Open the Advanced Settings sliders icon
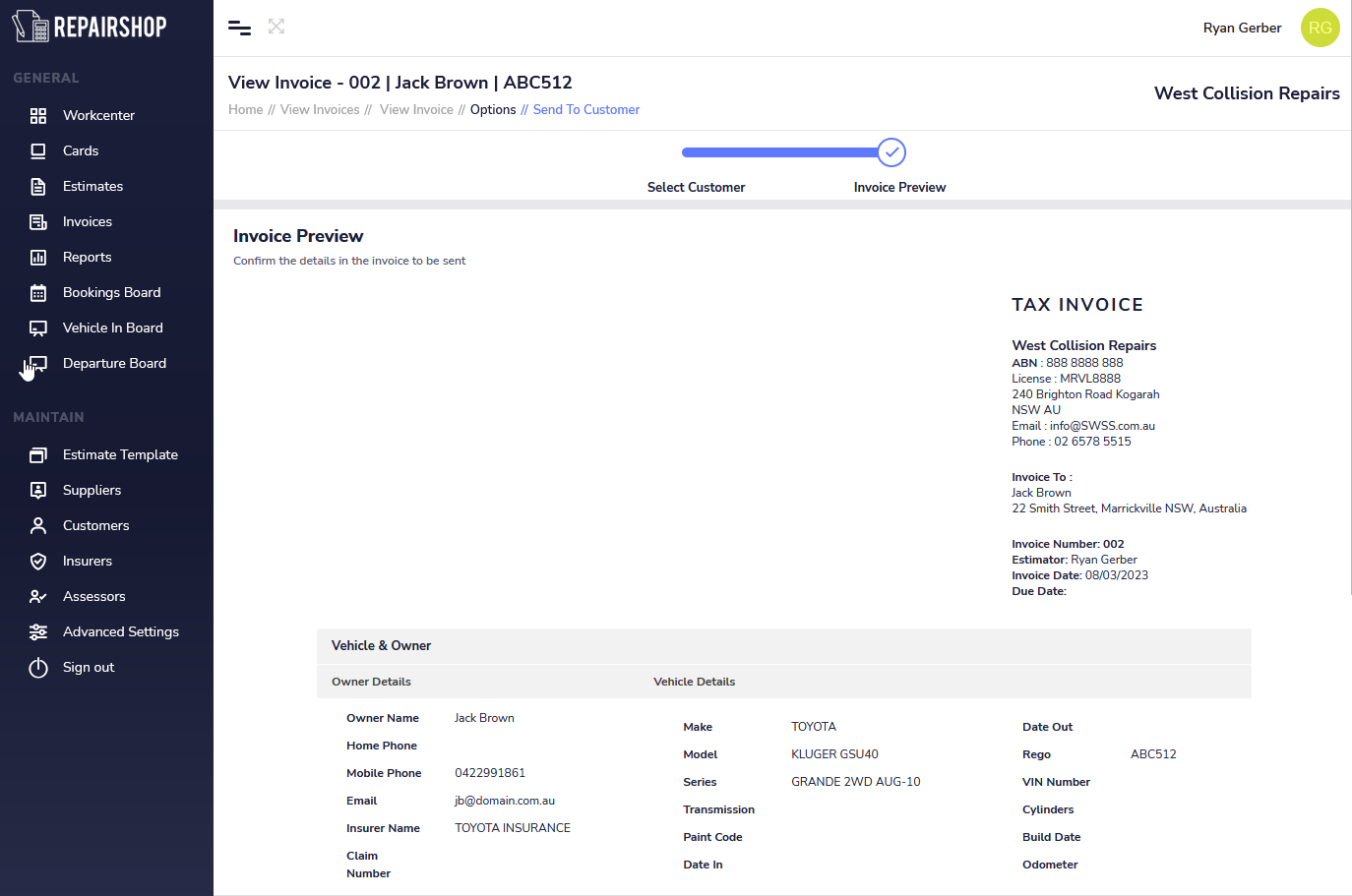The image size is (1352, 896). pyautogui.click(x=38, y=632)
